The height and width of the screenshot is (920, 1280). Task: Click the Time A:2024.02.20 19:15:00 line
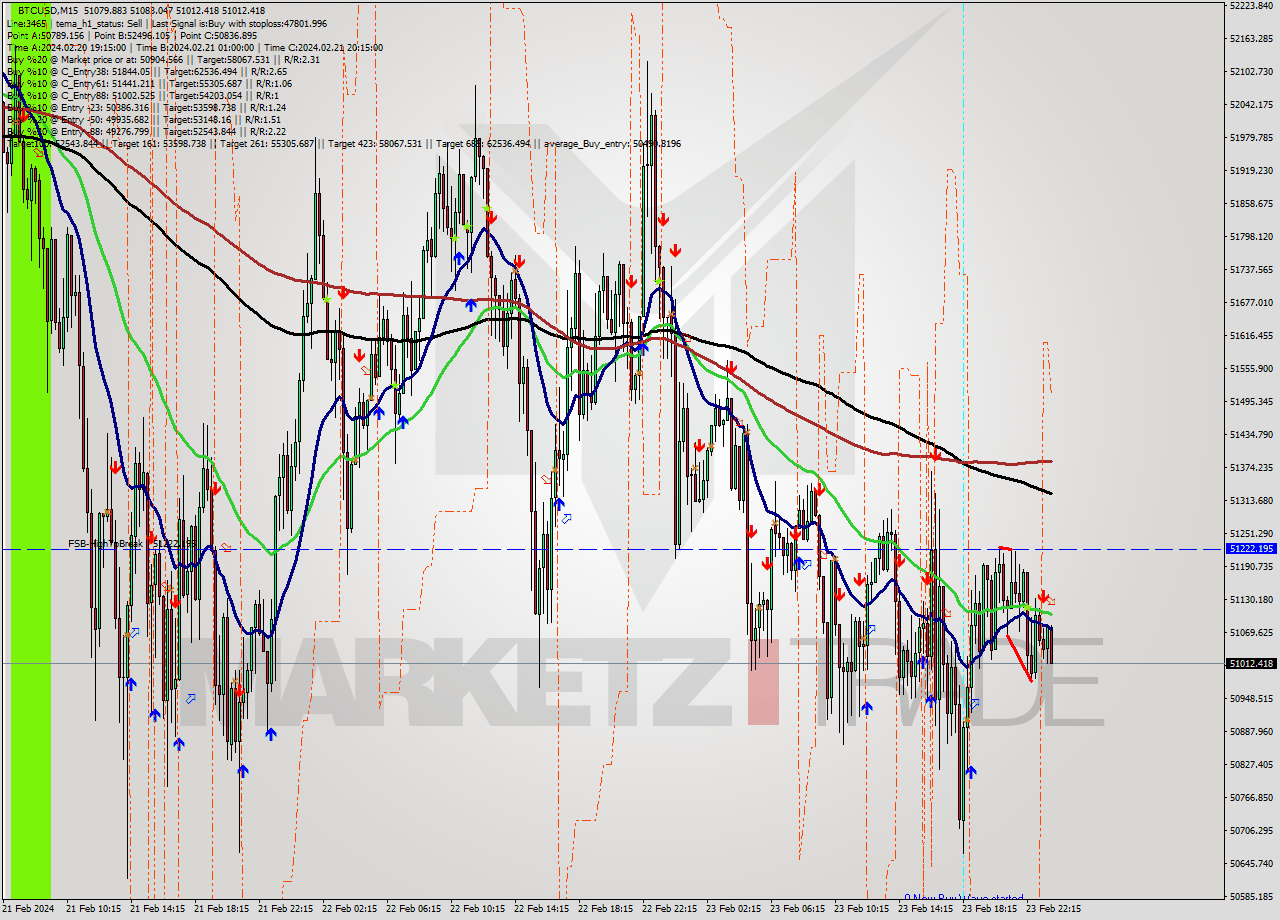(x=66, y=47)
